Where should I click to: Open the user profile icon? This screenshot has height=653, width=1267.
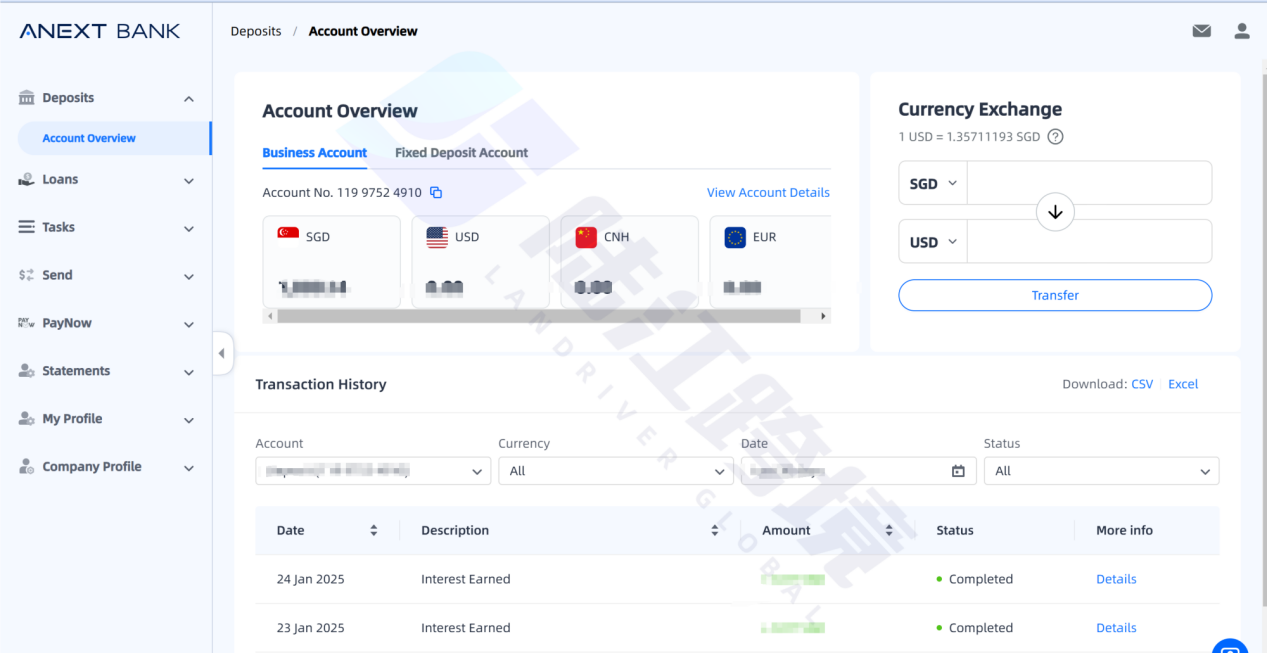pyautogui.click(x=1241, y=31)
